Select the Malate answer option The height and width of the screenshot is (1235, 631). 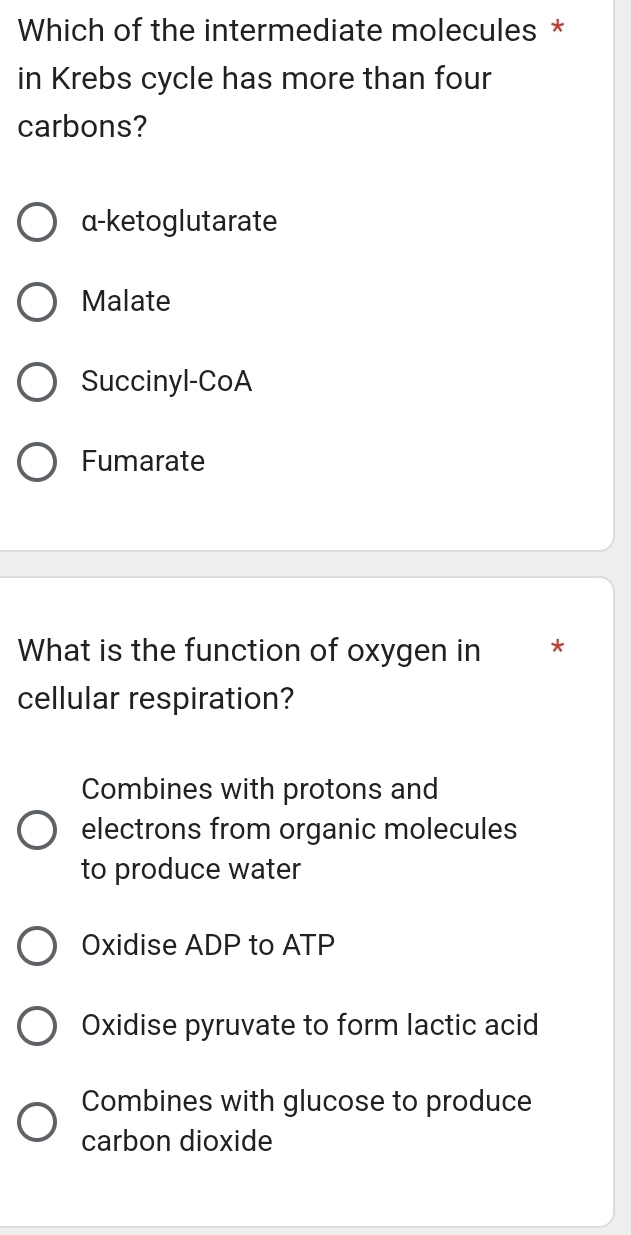[37, 302]
